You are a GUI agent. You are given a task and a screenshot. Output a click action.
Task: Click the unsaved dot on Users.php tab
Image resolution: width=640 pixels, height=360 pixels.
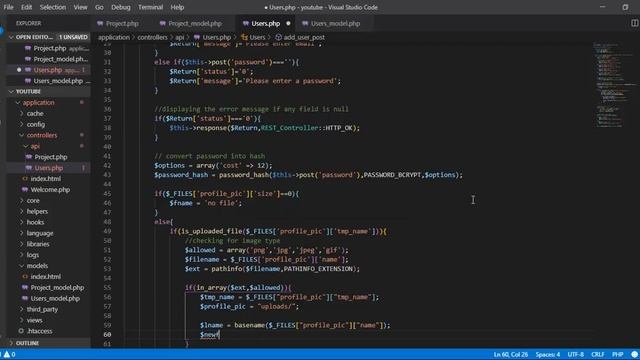pyautogui.click(x=288, y=24)
